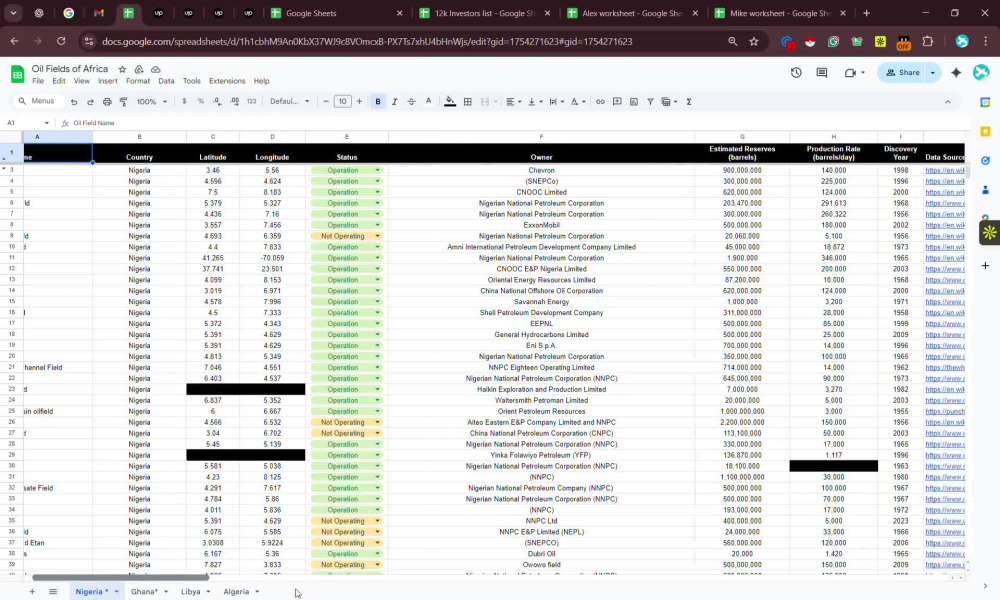The height and width of the screenshot is (600, 1000).
Task: Open version history clock icon
Action: pos(796,72)
